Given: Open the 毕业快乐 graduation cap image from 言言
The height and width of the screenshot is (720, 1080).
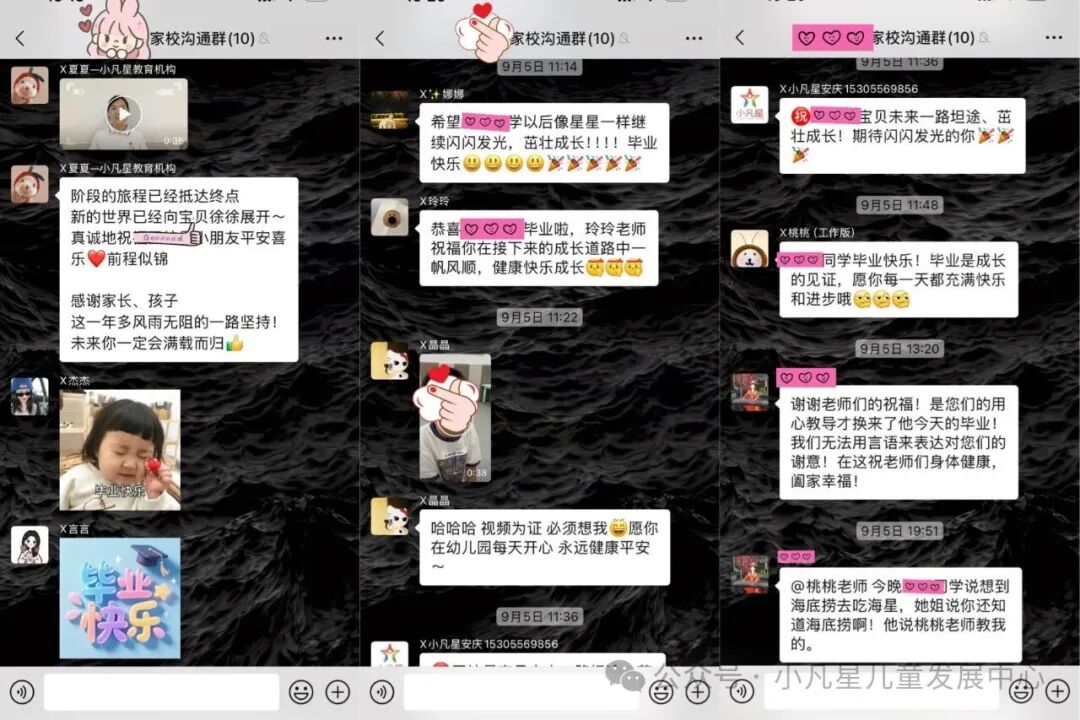Looking at the screenshot, I should pyautogui.click(x=120, y=598).
